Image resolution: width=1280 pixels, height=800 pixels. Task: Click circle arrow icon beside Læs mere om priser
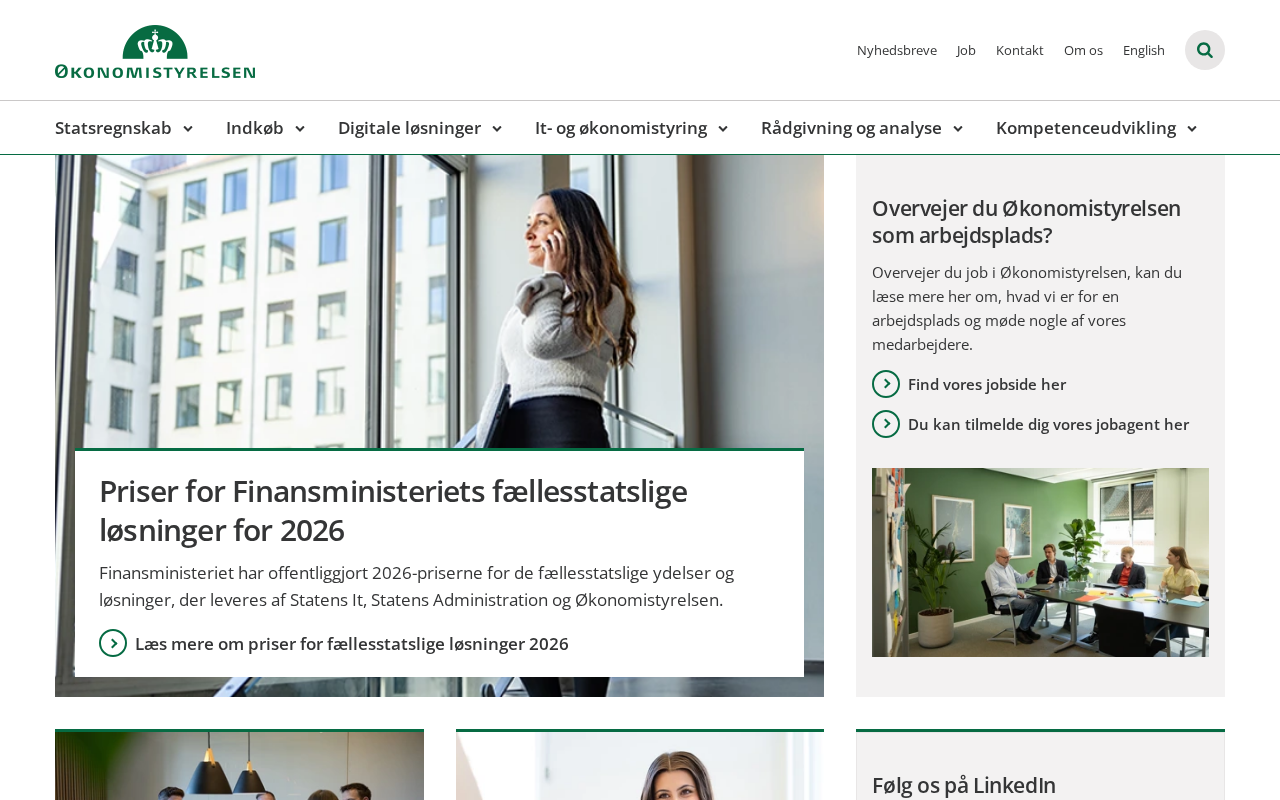coord(113,643)
